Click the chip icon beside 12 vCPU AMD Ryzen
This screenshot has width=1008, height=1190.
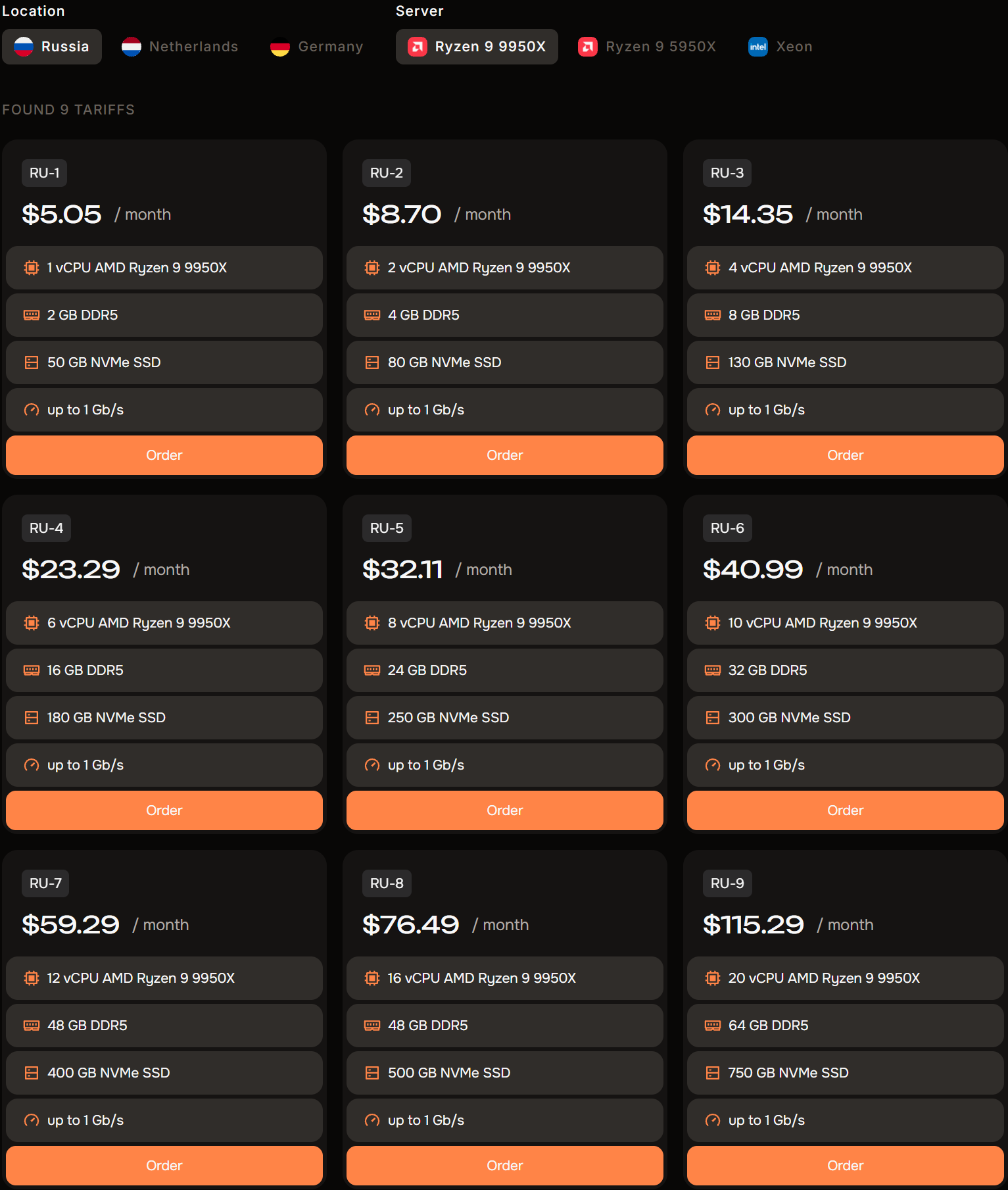[32, 978]
